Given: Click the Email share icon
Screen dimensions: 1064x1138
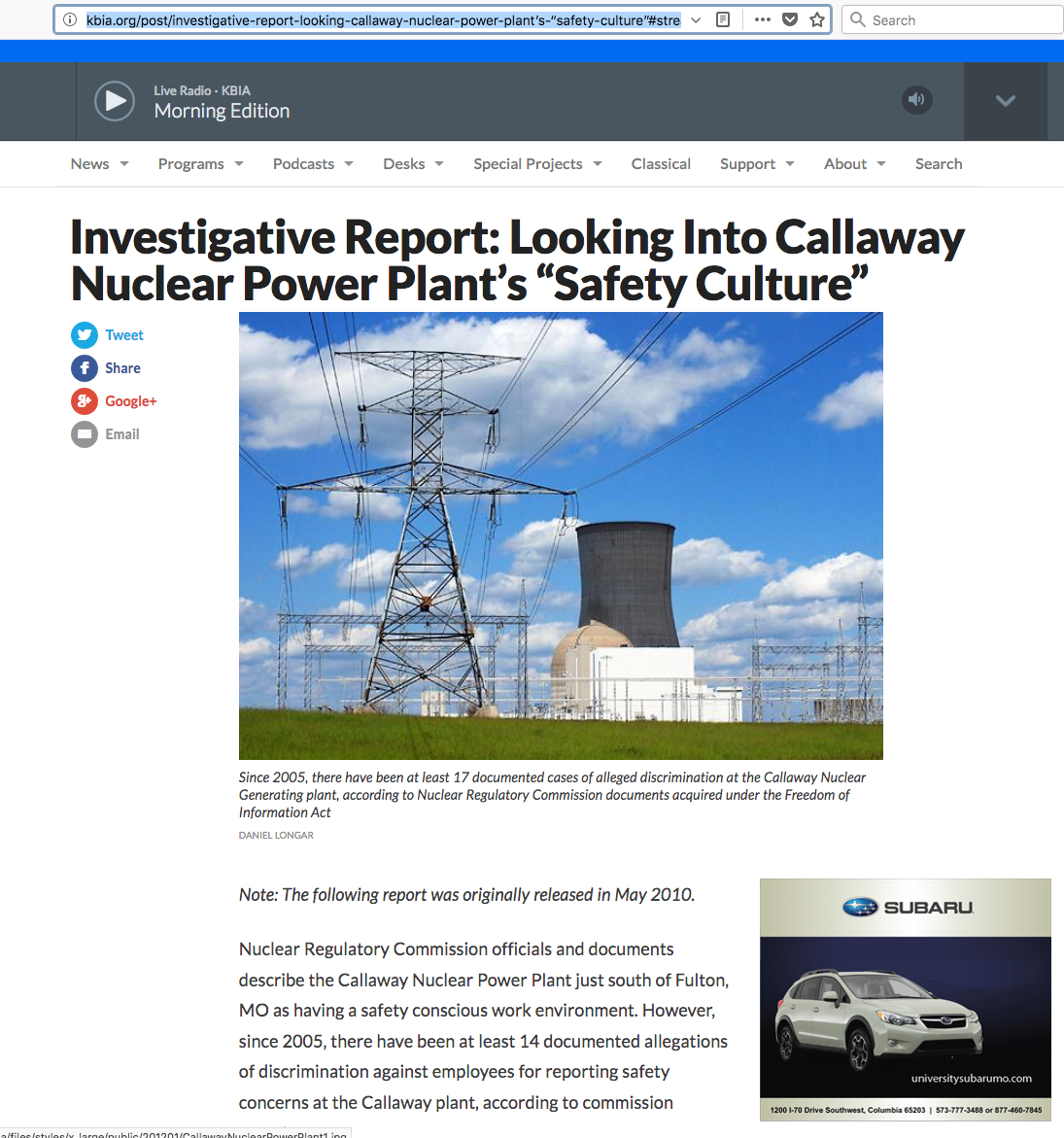Looking at the screenshot, I should tap(85, 433).
